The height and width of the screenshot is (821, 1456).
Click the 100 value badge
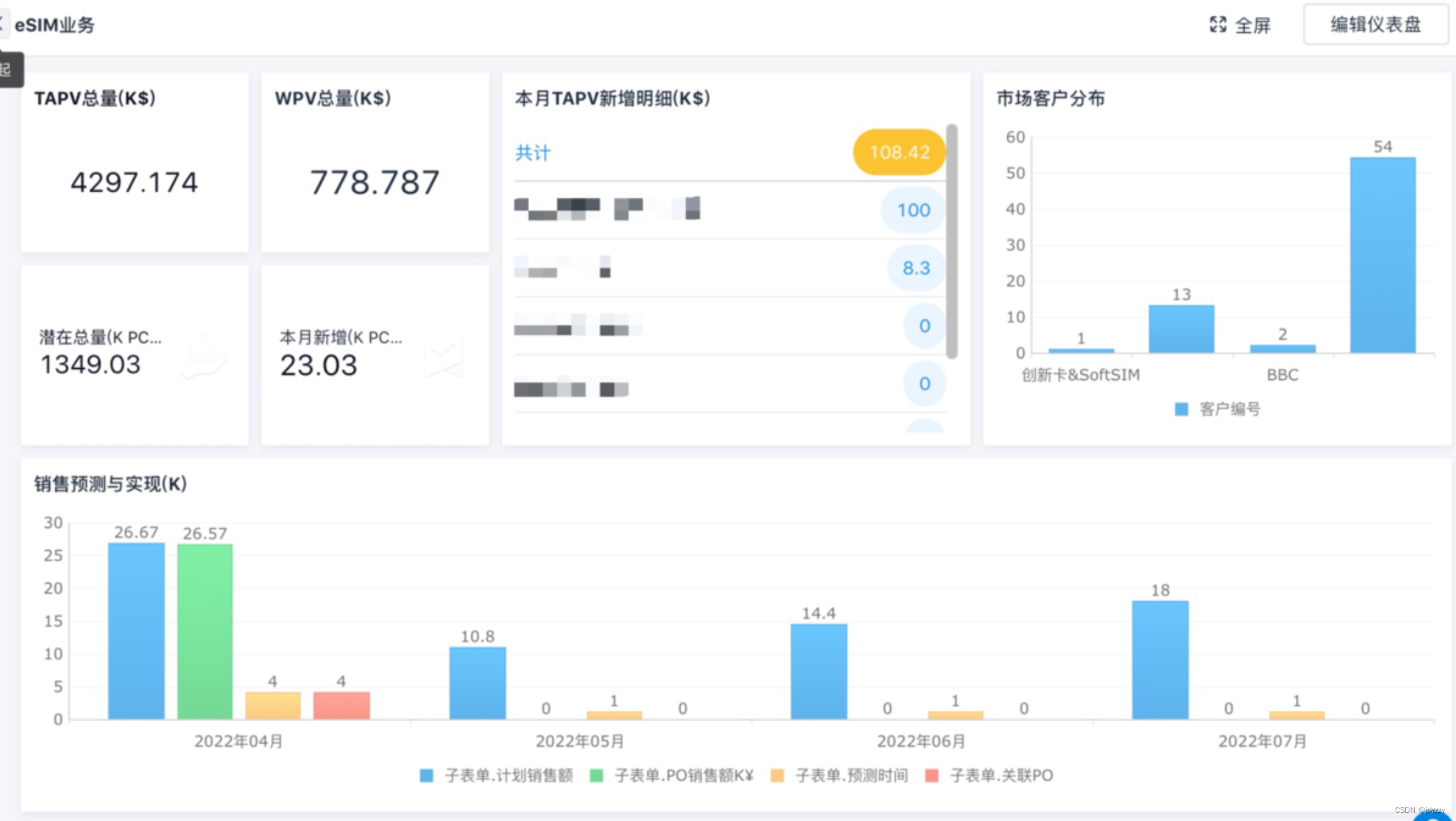(913, 210)
